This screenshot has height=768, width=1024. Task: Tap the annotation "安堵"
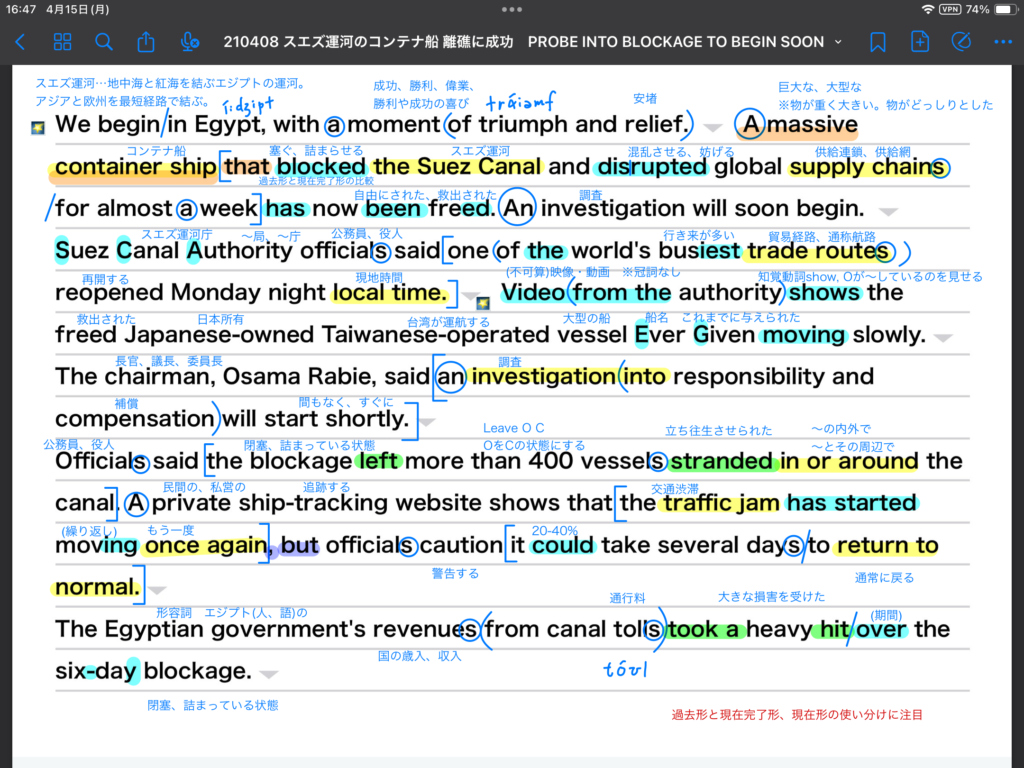pyautogui.click(x=645, y=99)
